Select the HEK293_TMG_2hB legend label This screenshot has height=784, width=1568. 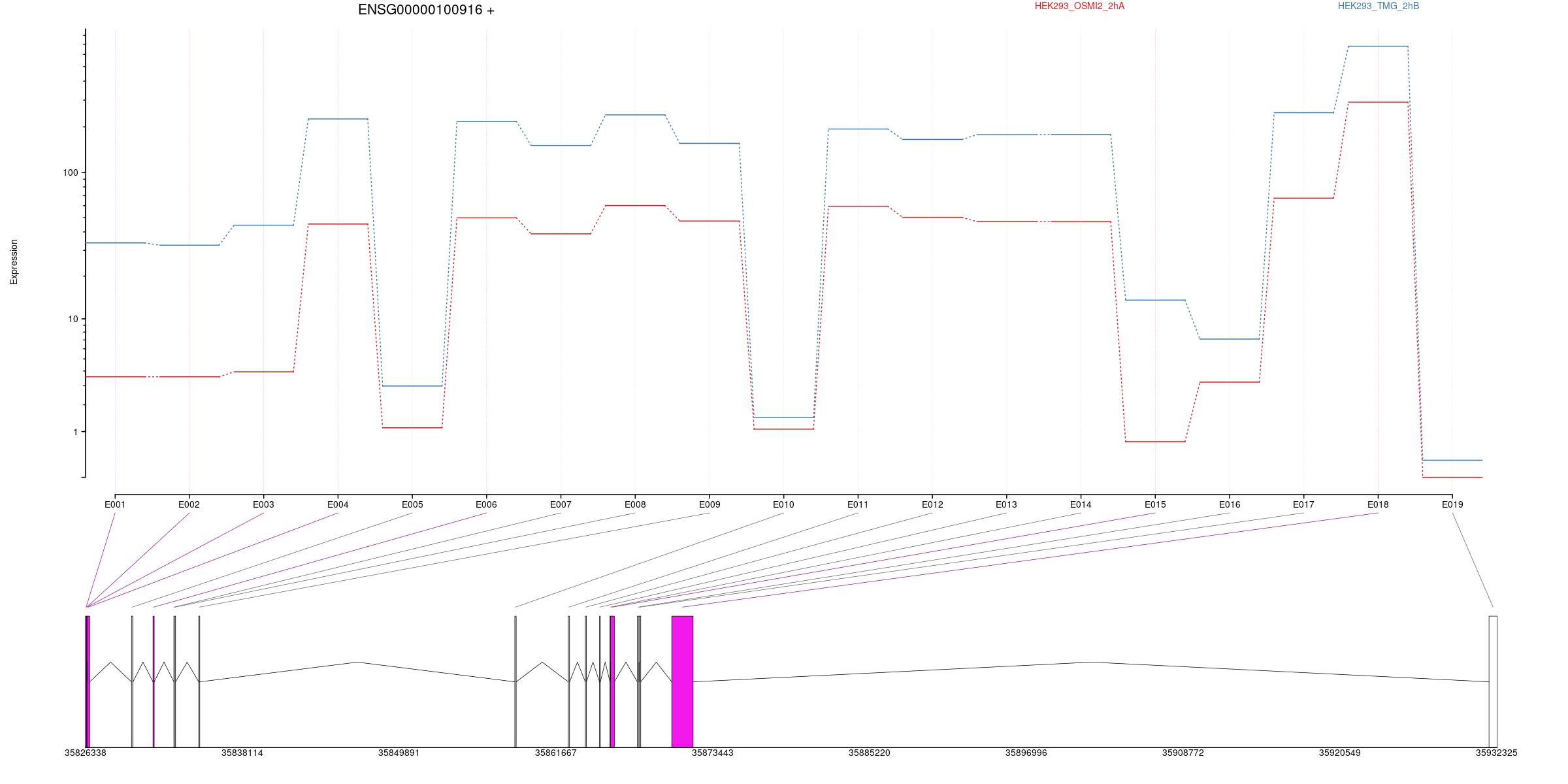(x=1379, y=6)
